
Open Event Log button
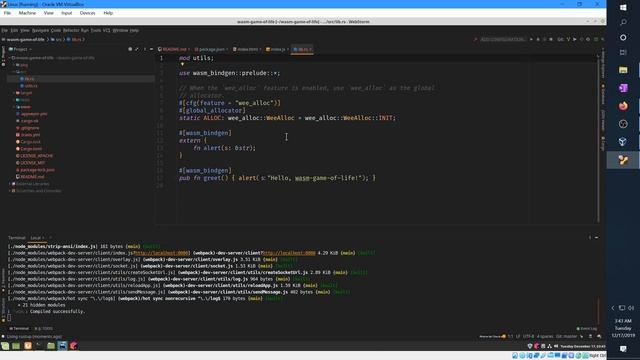pos(587,329)
